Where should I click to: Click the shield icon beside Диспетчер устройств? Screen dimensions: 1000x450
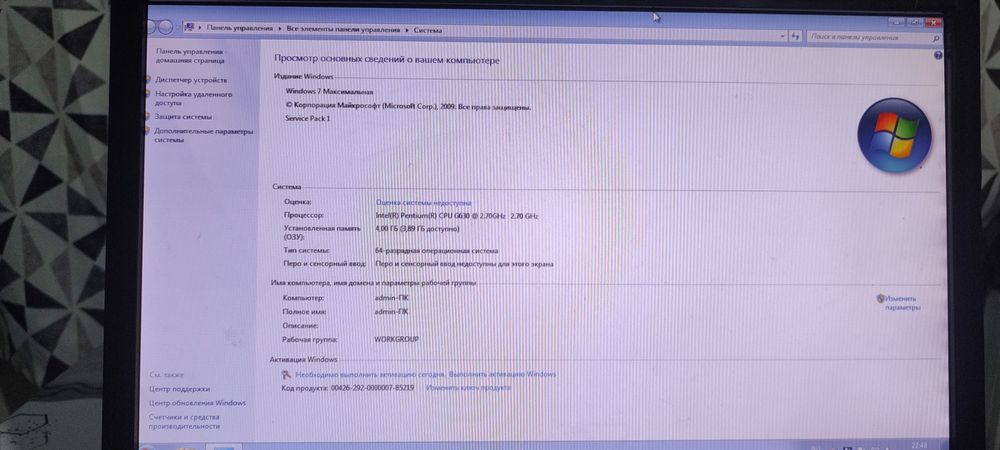(x=148, y=80)
